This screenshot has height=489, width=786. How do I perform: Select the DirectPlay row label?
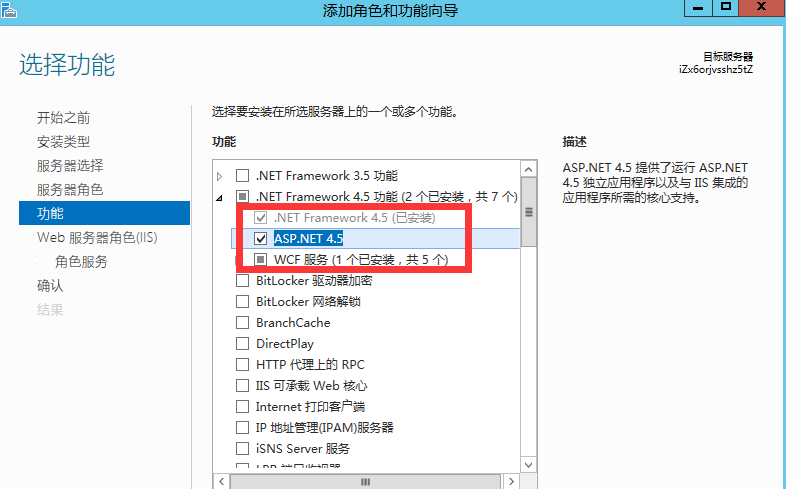pyautogui.click(x=285, y=344)
